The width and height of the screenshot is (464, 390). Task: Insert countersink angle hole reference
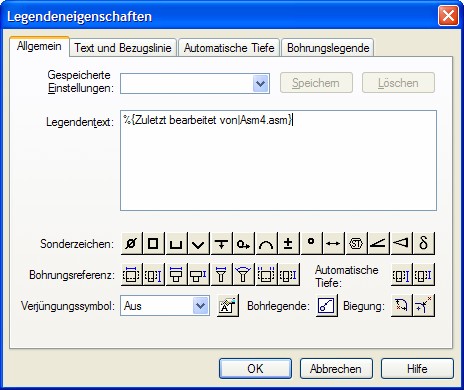click(x=244, y=275)
